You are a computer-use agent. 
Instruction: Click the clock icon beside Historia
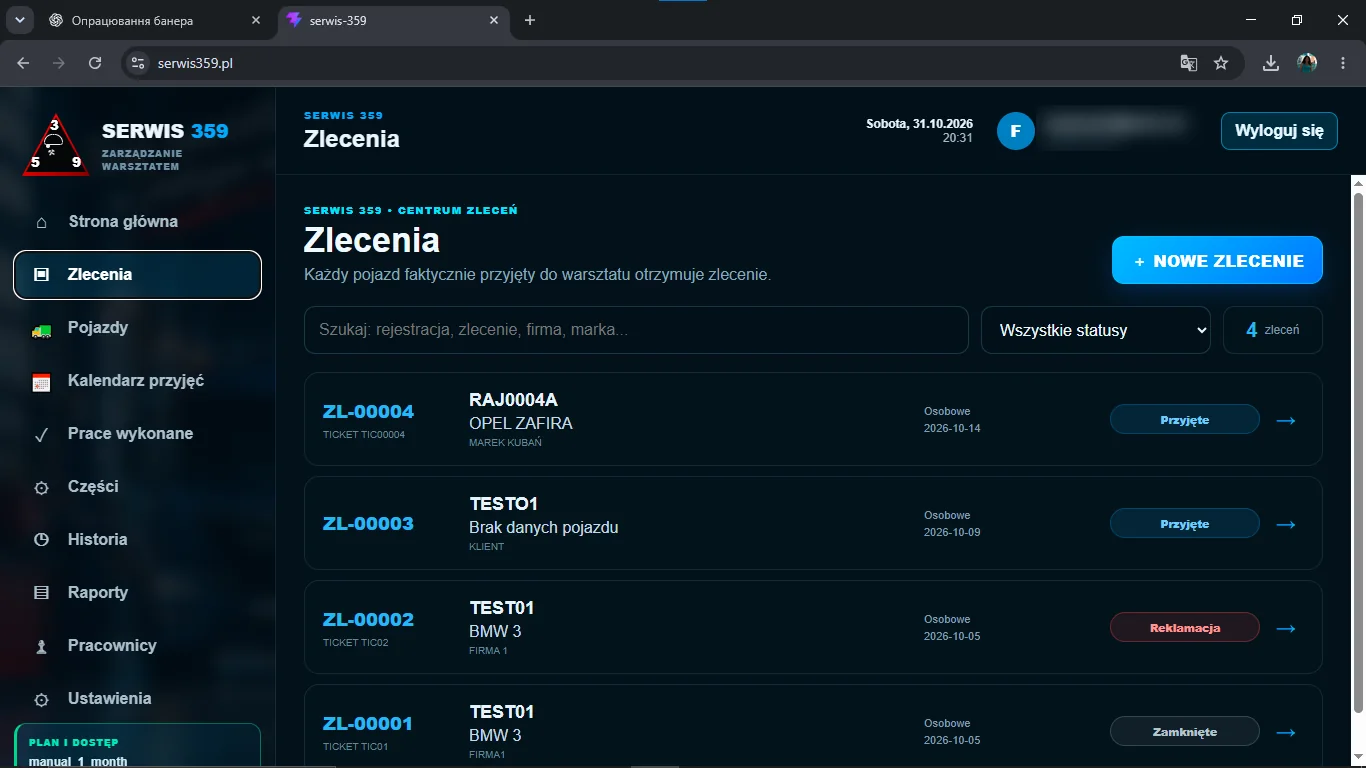tap(41, 540)
